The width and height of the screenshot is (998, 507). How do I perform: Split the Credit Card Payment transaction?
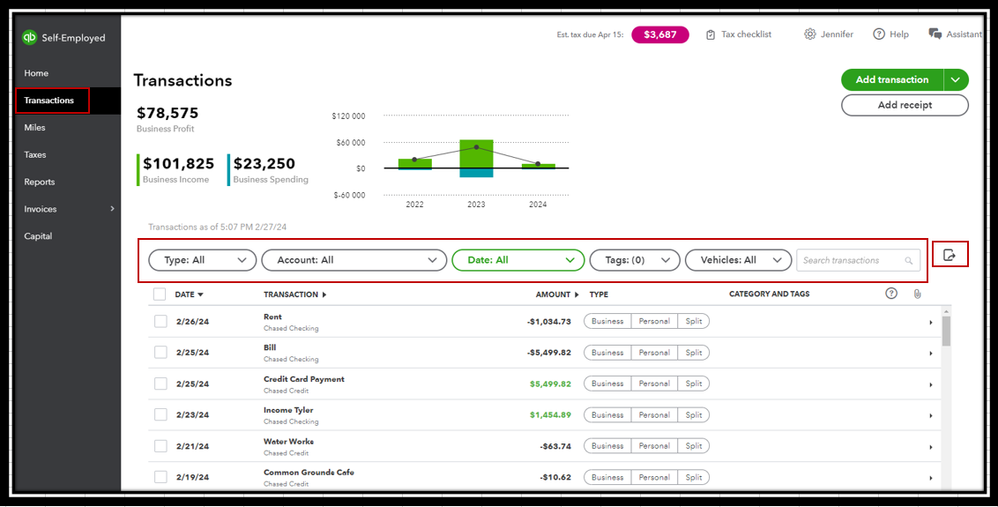(694, 384)
